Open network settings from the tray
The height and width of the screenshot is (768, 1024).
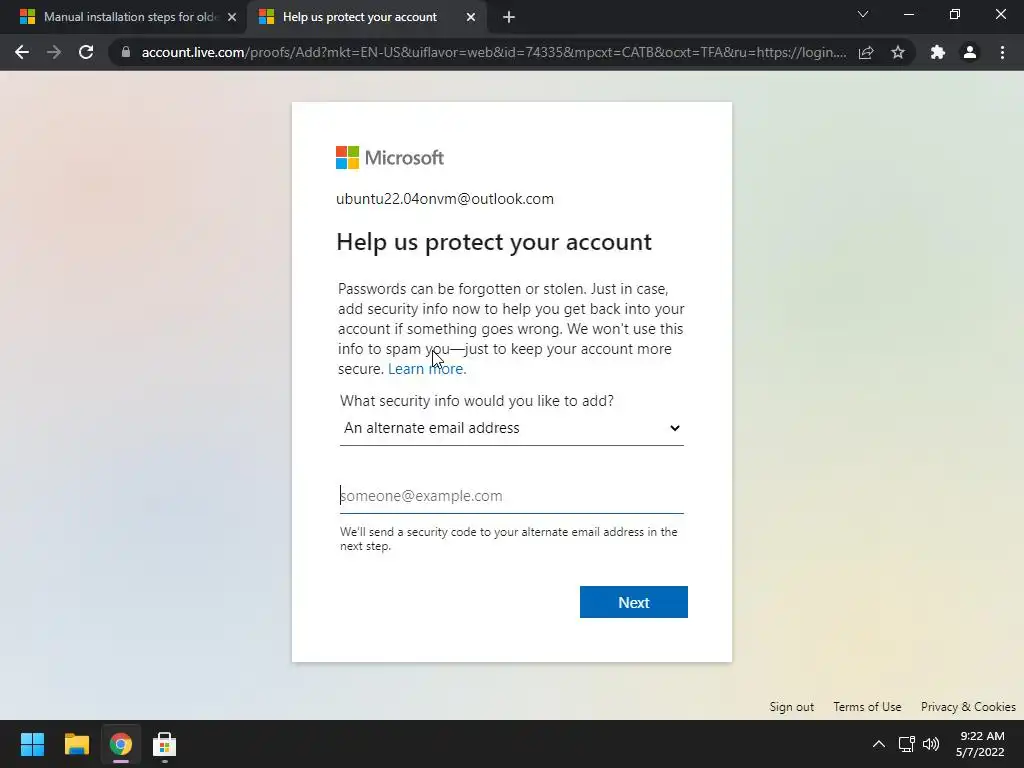(x=906, y=744)
